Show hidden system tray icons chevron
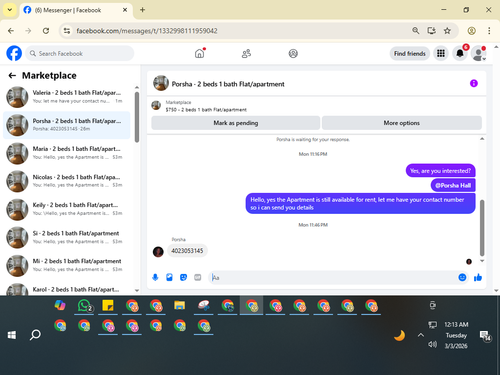Image resolution: width=500 pixels, height=375 pixels. tap(421, 335)
